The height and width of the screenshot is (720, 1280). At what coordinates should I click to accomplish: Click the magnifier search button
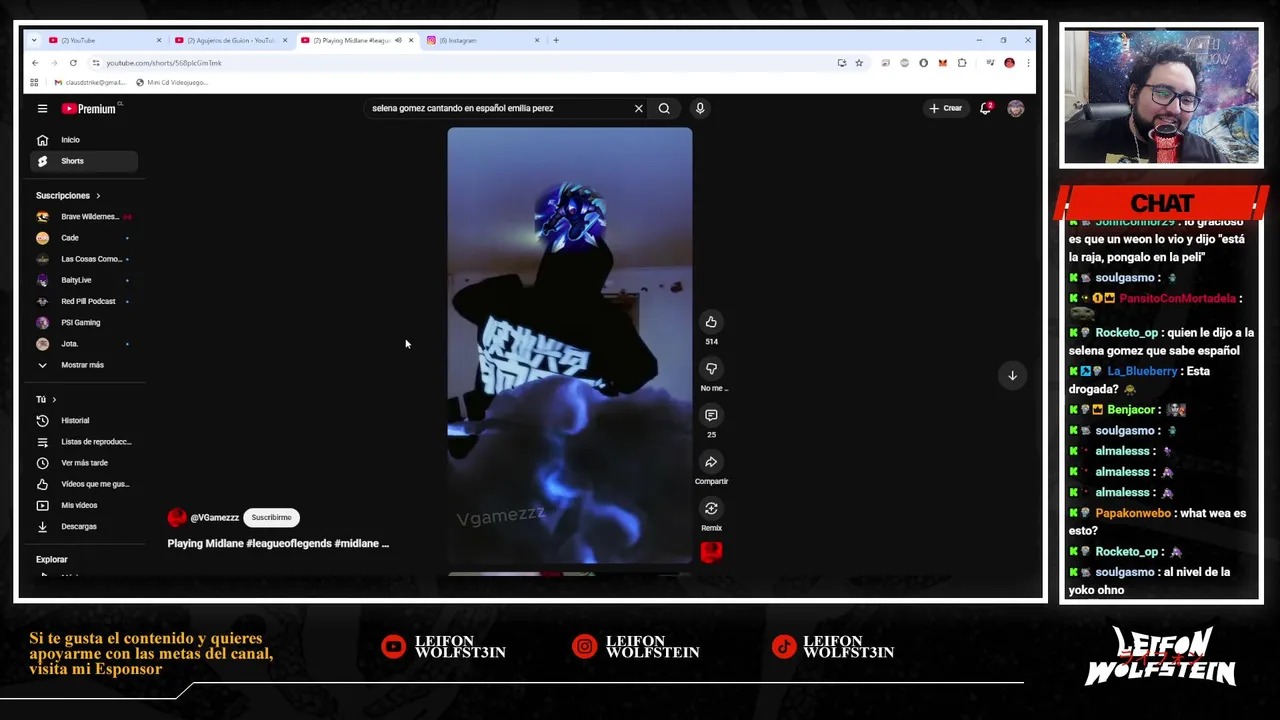tap(664, 108)
